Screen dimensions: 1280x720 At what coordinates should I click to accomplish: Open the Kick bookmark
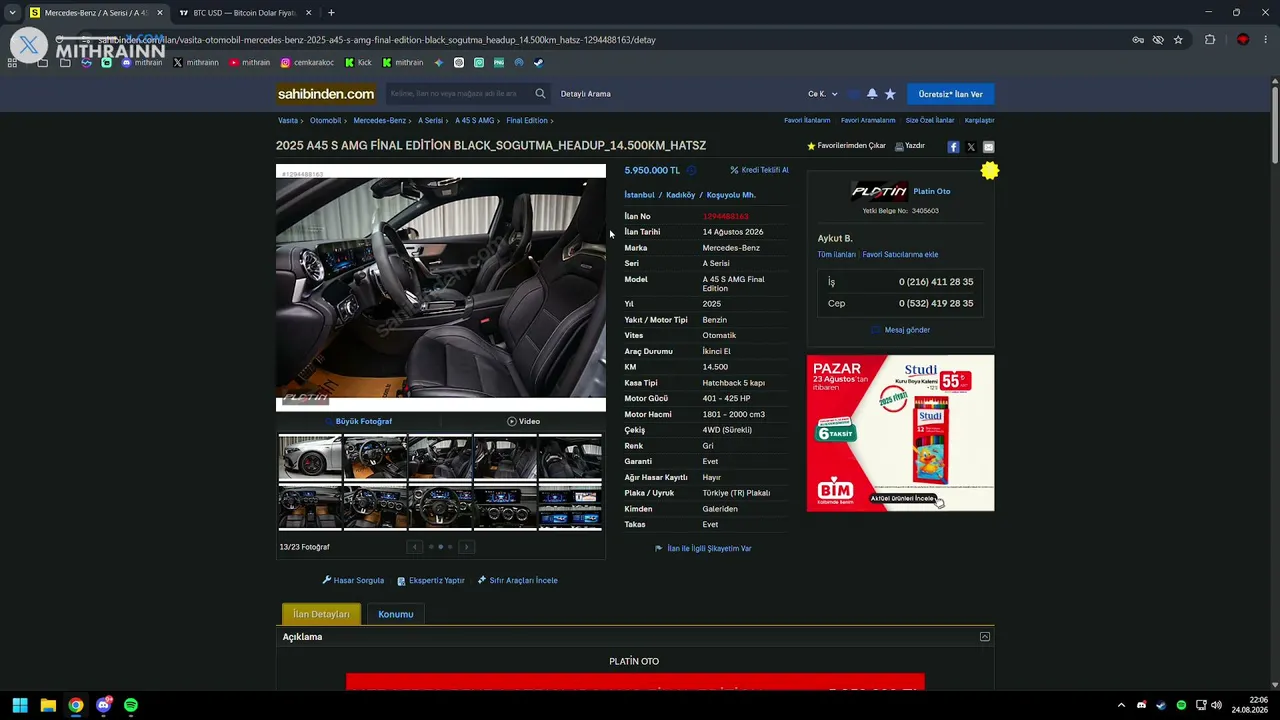click(x=358, y=62)
